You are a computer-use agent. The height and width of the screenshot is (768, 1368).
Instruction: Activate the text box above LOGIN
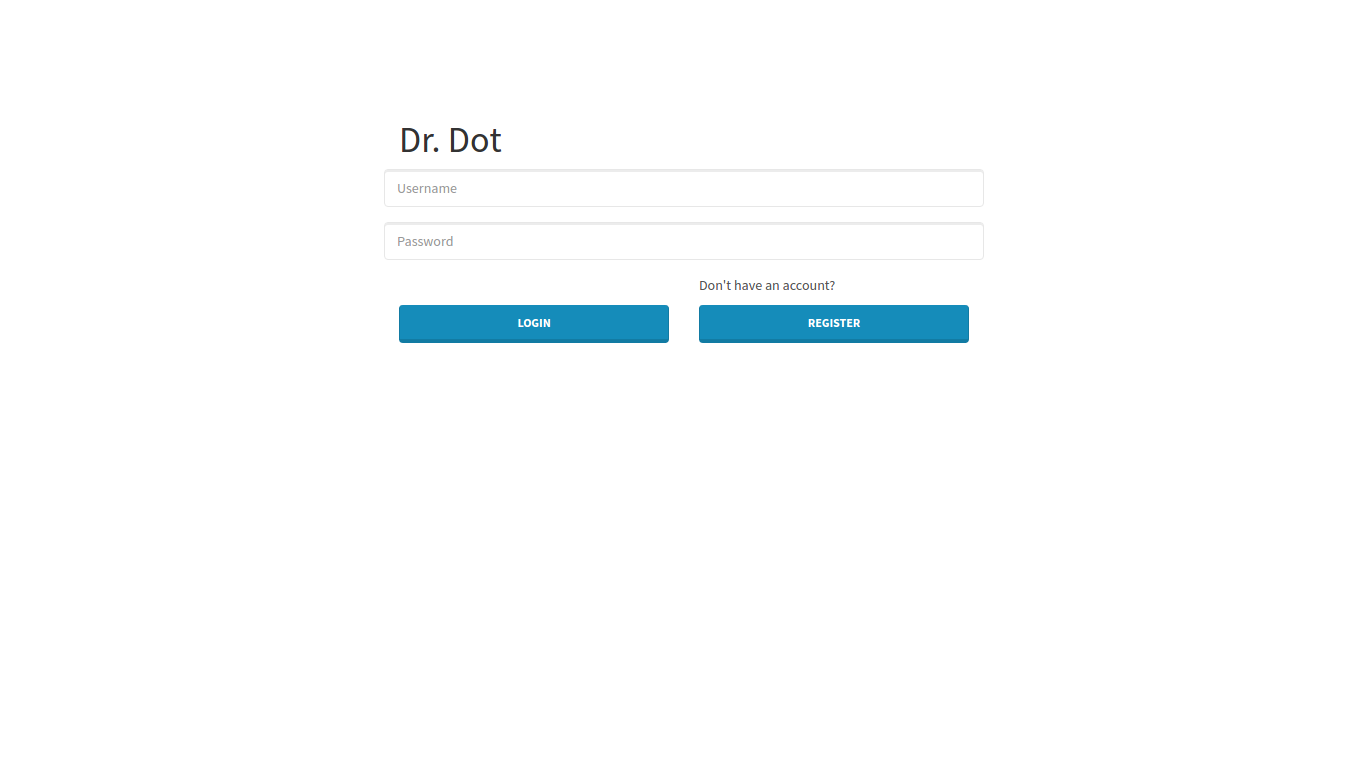[x=684, y=241]
